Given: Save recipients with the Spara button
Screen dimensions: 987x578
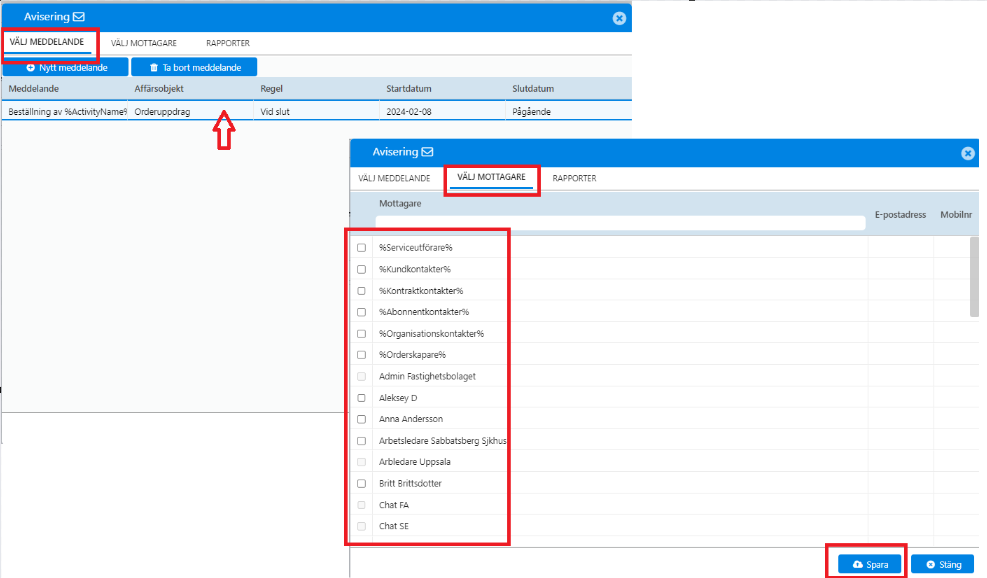Looking at the screenshot, I should tap(869, 565).
